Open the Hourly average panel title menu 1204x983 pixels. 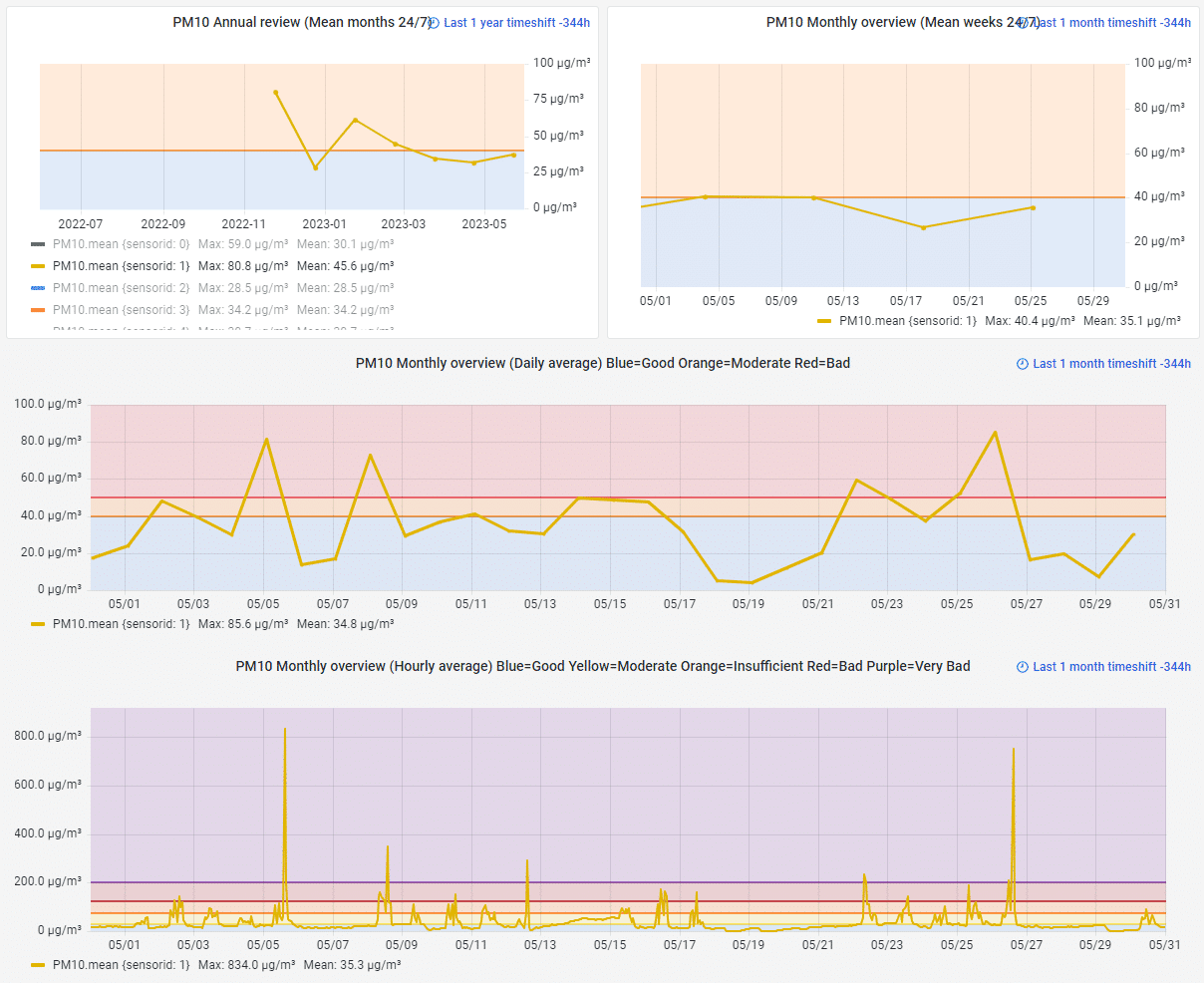coord(603,666)
